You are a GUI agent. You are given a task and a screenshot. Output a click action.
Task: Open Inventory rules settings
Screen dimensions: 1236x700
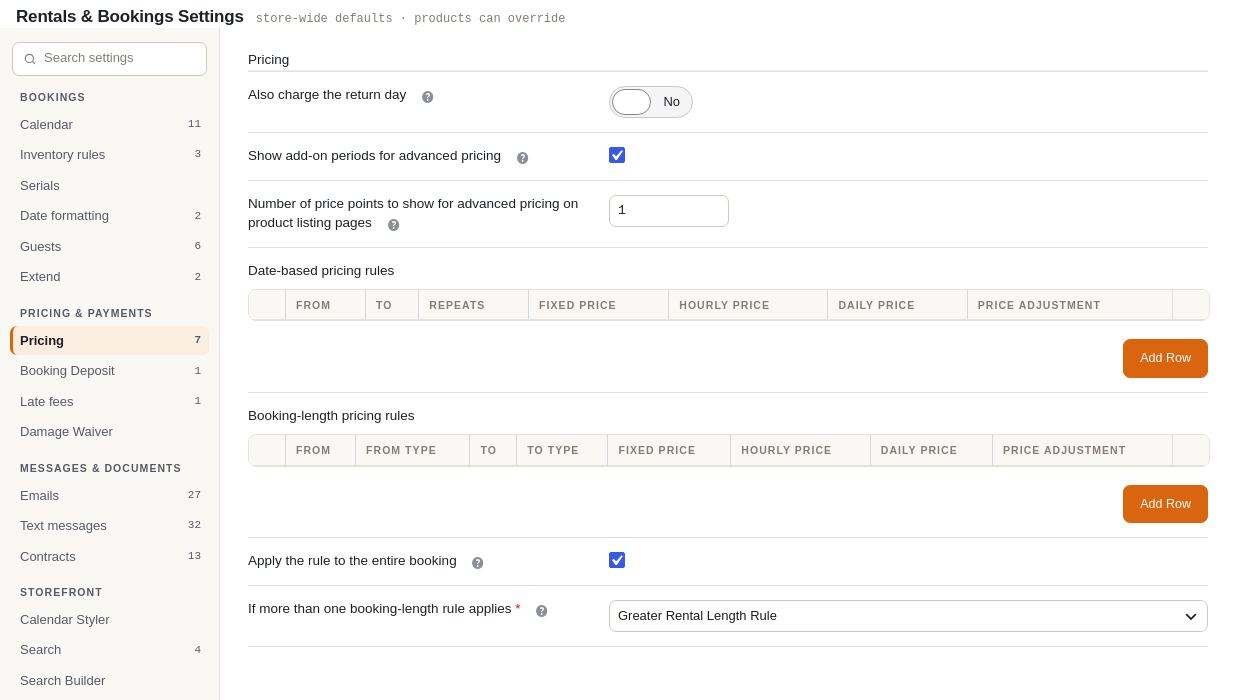(x=110, y=155)
